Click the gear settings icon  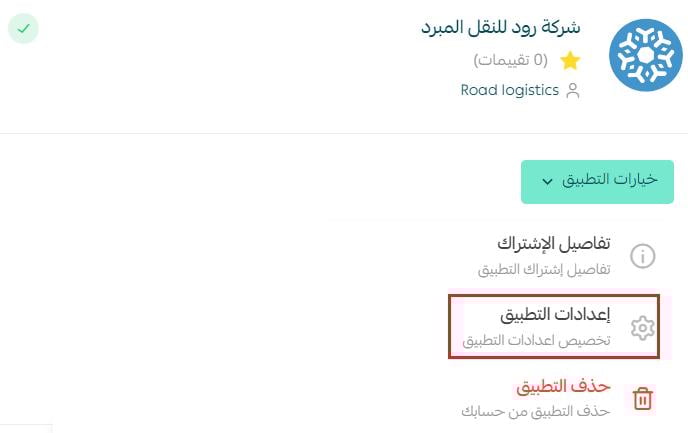pyautogui.click(x=642, y=327)
